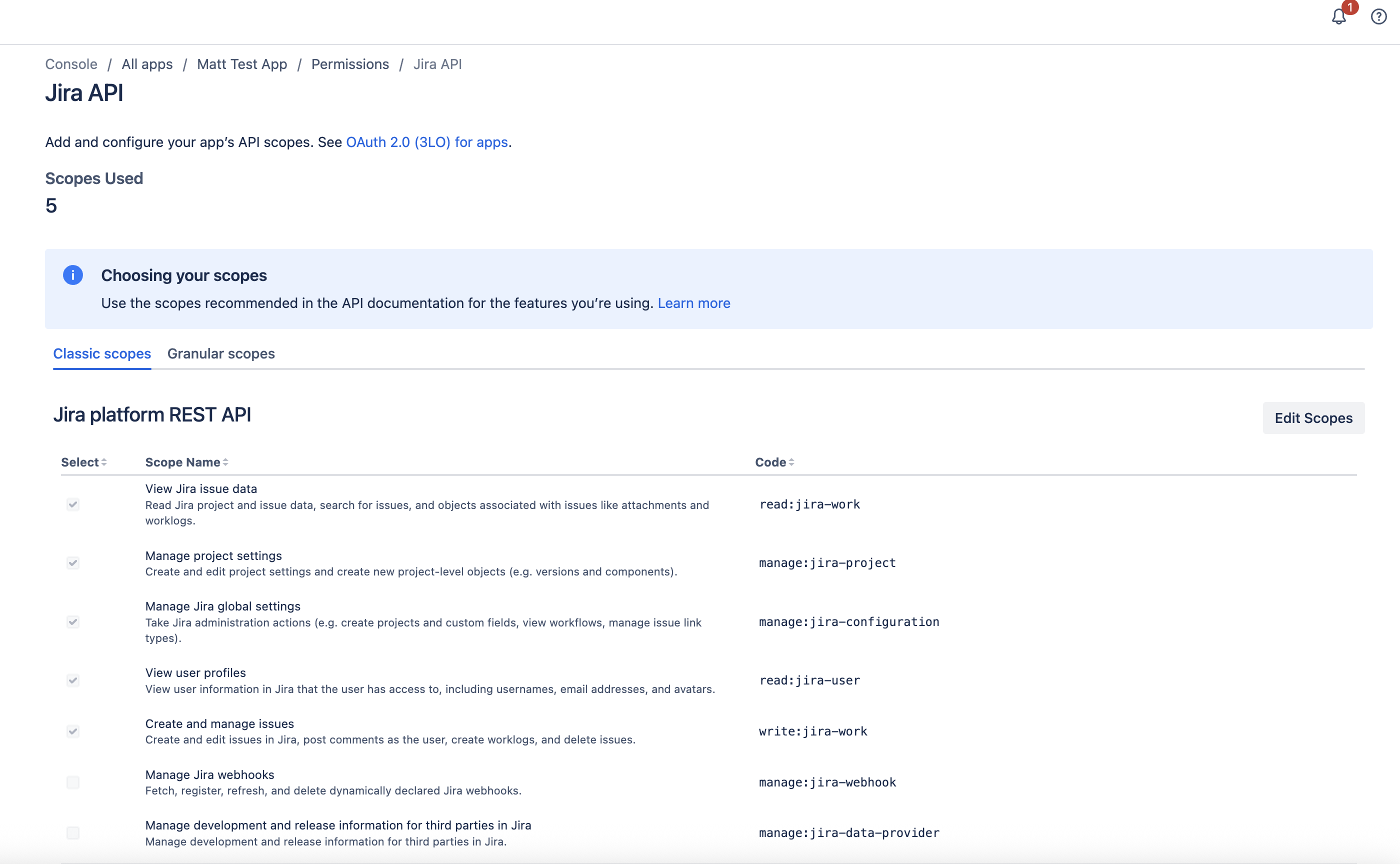Sort by the Code column arrows
Image resolution: width=1400 pixels, height=864 pixels.
click(x=791, y=461)
